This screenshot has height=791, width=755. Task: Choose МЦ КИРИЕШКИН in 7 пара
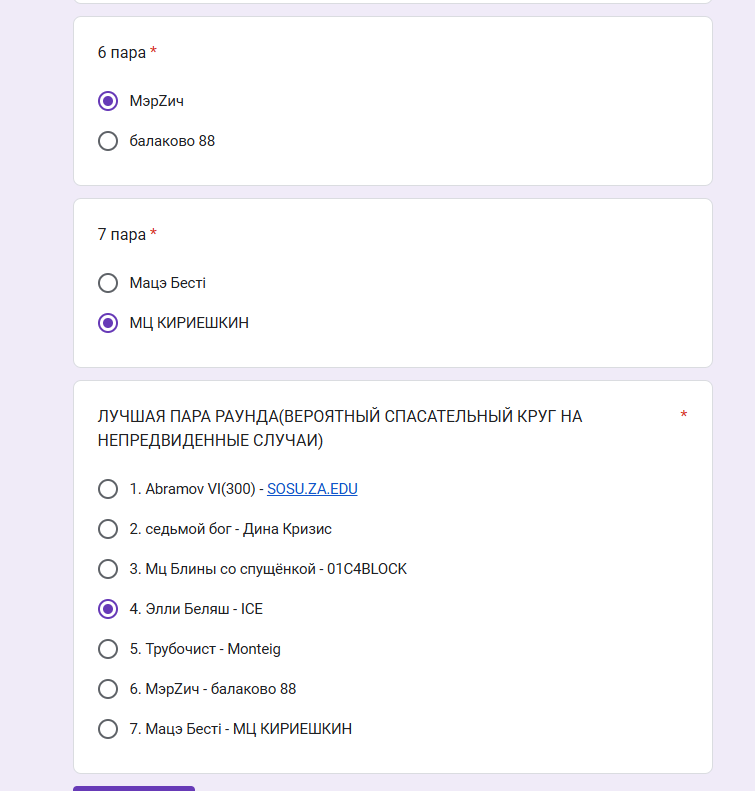click(x=108, y=323)
